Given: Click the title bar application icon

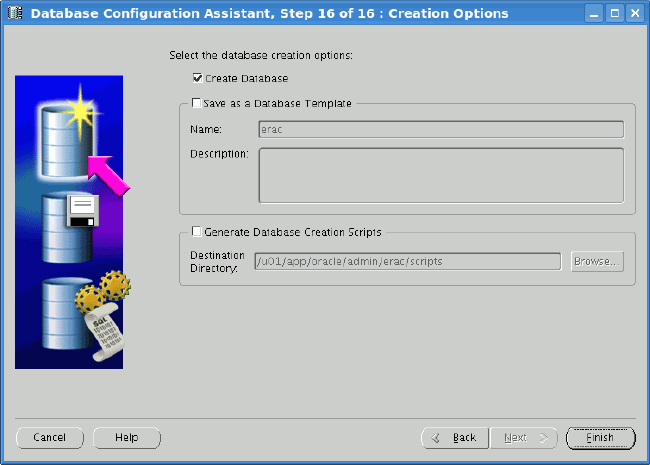Looking at the screenshot, I should click(x=15, y=14).
